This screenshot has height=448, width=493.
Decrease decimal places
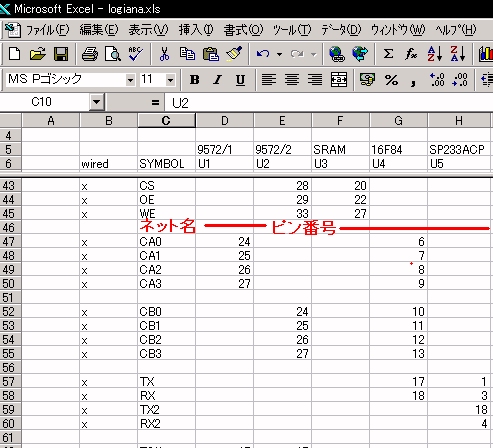(x=460, y=80)
